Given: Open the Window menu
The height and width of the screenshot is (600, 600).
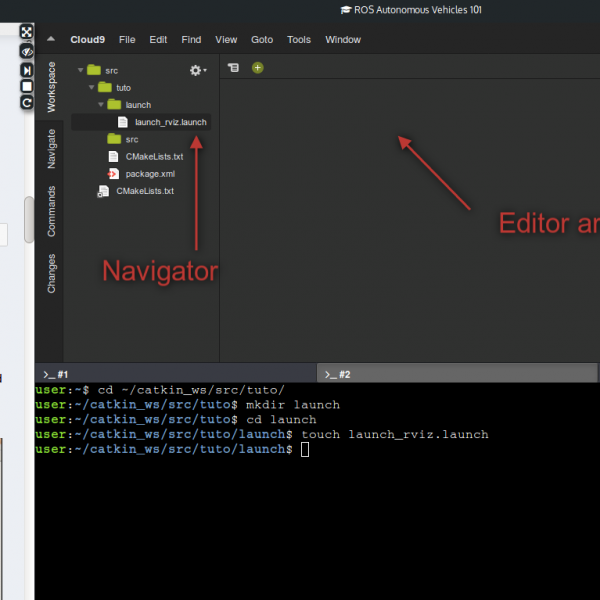Looking at the screenshot, I should pyautogui.click(x=343, y=39).
